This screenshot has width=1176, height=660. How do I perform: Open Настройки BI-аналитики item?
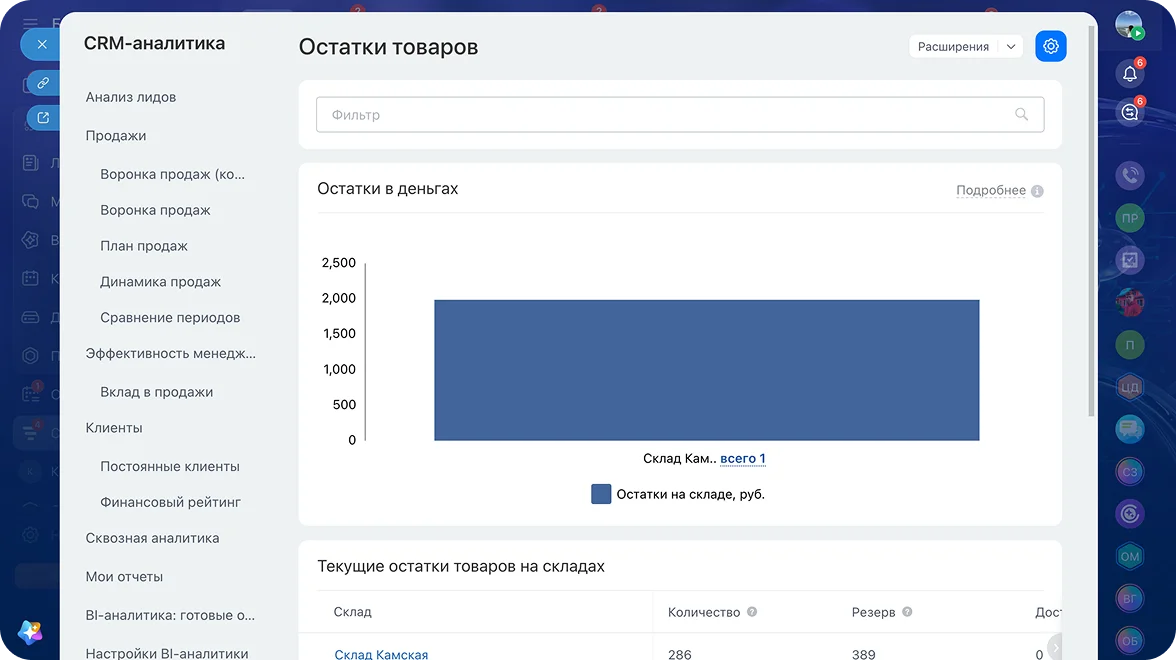pyautogui.click(x=166, y=653)
